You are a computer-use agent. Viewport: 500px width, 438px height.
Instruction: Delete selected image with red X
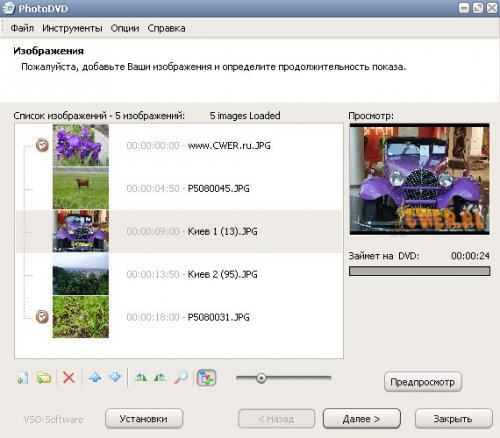[x=69, y=378]
